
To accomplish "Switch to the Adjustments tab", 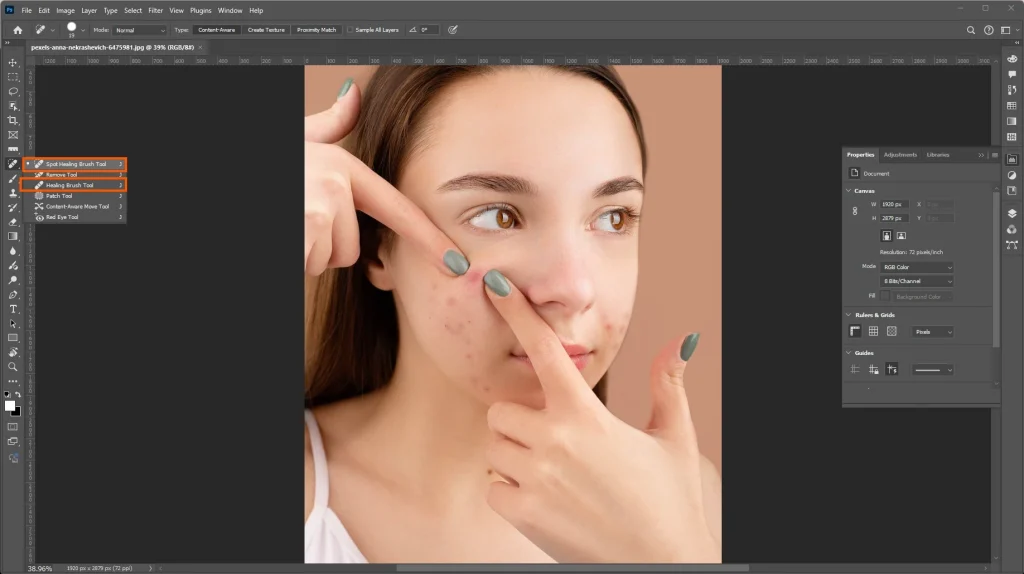I will 900,155.
